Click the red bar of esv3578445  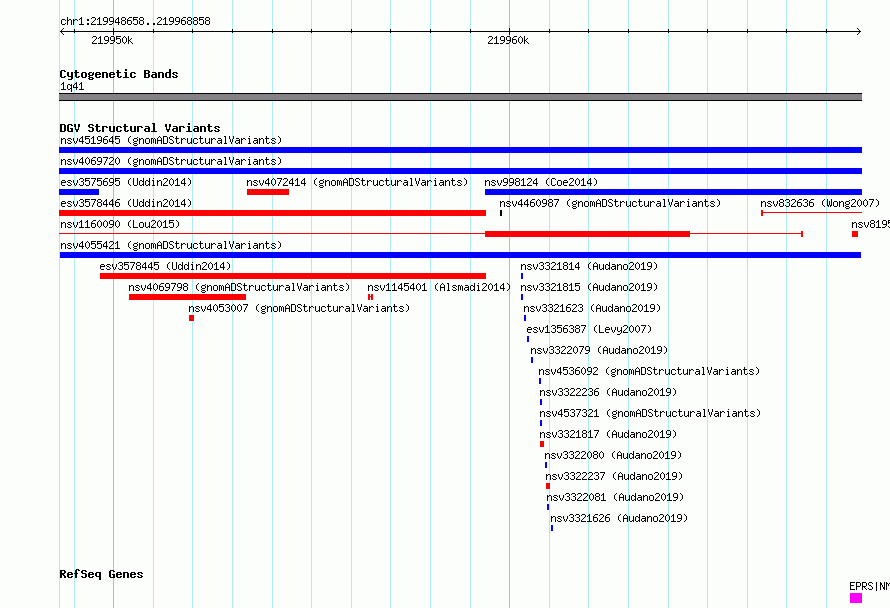coord(293,276)
